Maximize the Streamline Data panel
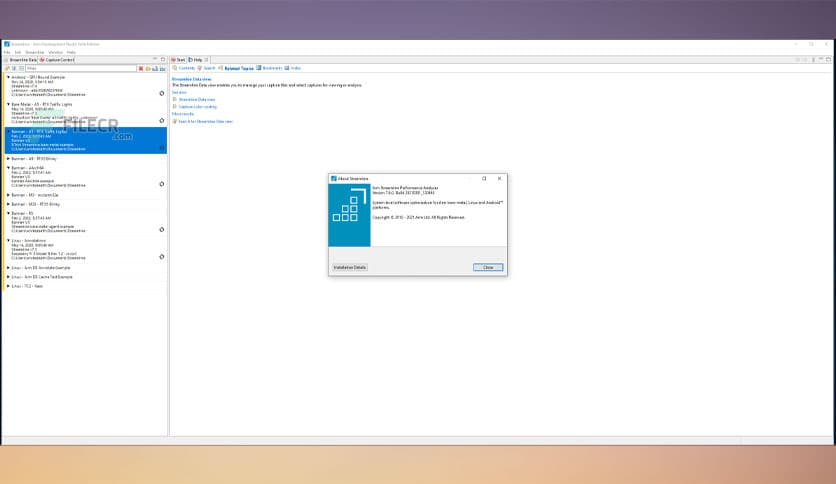The height and width of the screenshot is (484, 836). (163, 59)
